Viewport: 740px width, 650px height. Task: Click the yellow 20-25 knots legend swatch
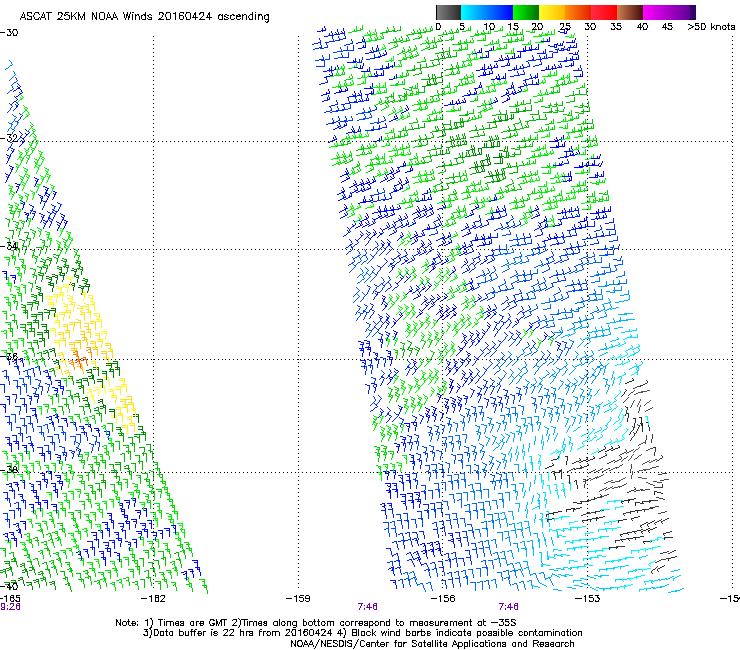(x=551, y=12)
